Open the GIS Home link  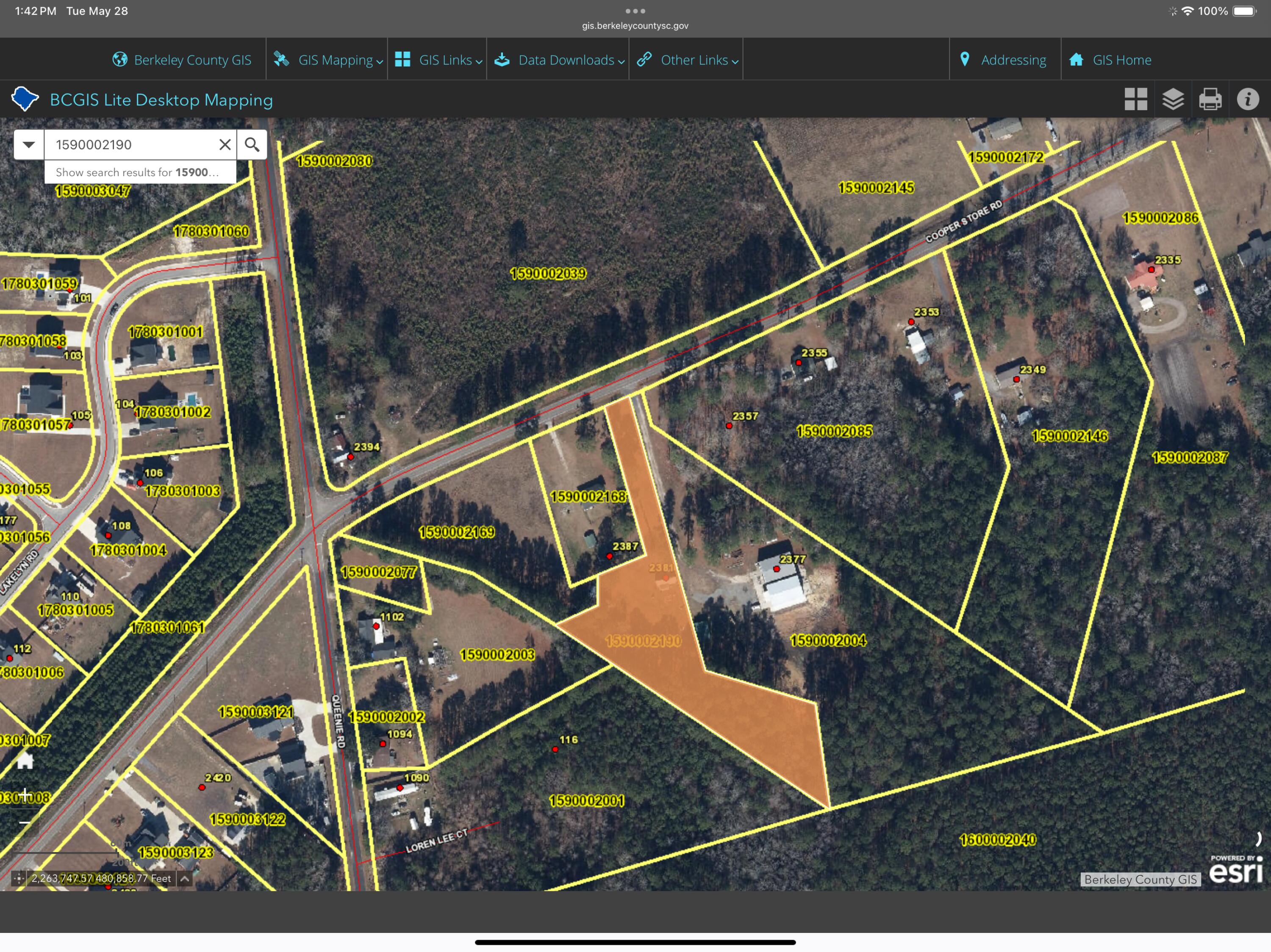pyautogui.click(x=1110, y=60)
